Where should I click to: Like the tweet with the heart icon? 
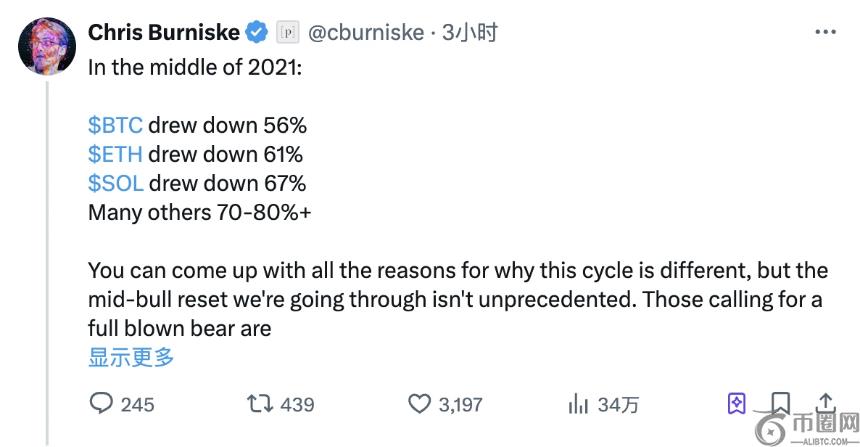point(419,403)
